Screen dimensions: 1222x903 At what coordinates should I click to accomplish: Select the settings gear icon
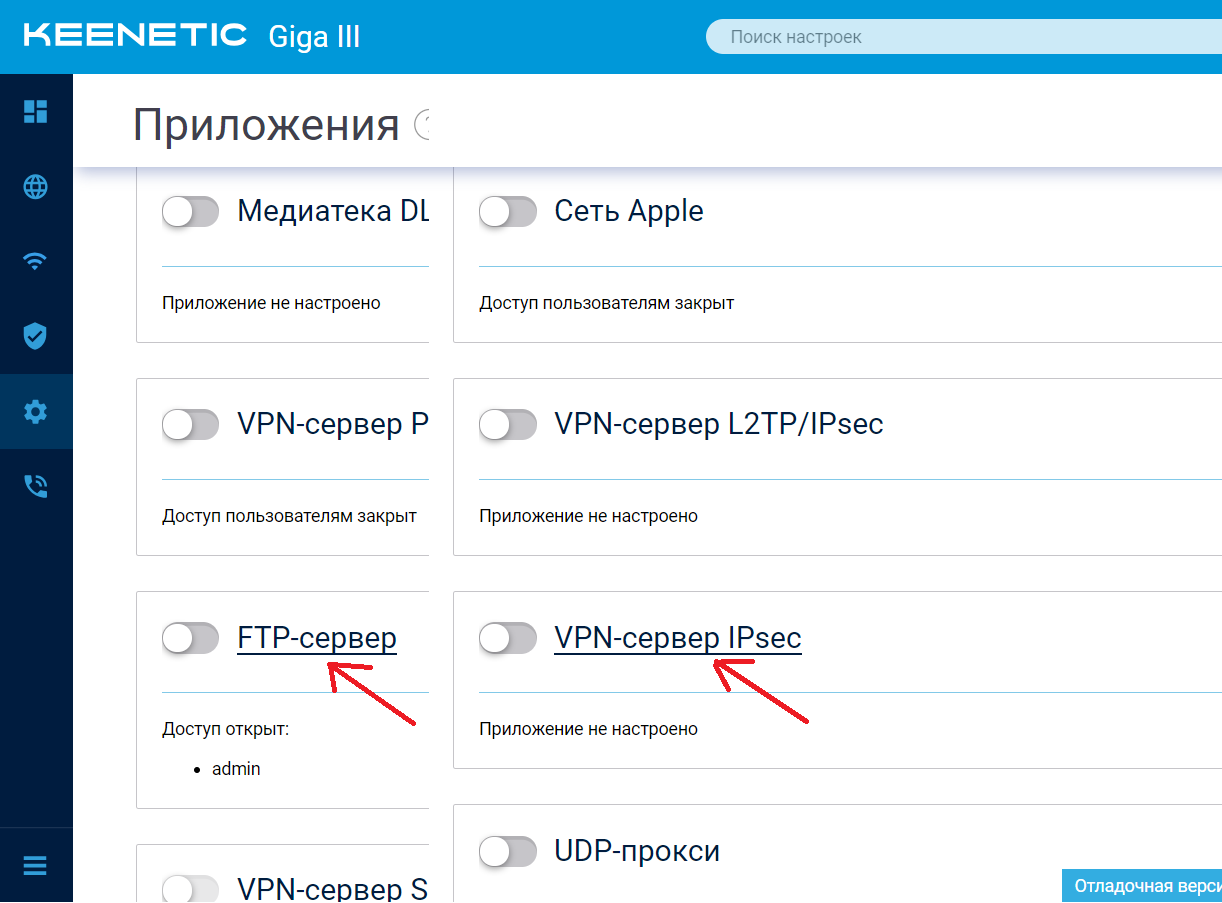click(36, 411)
